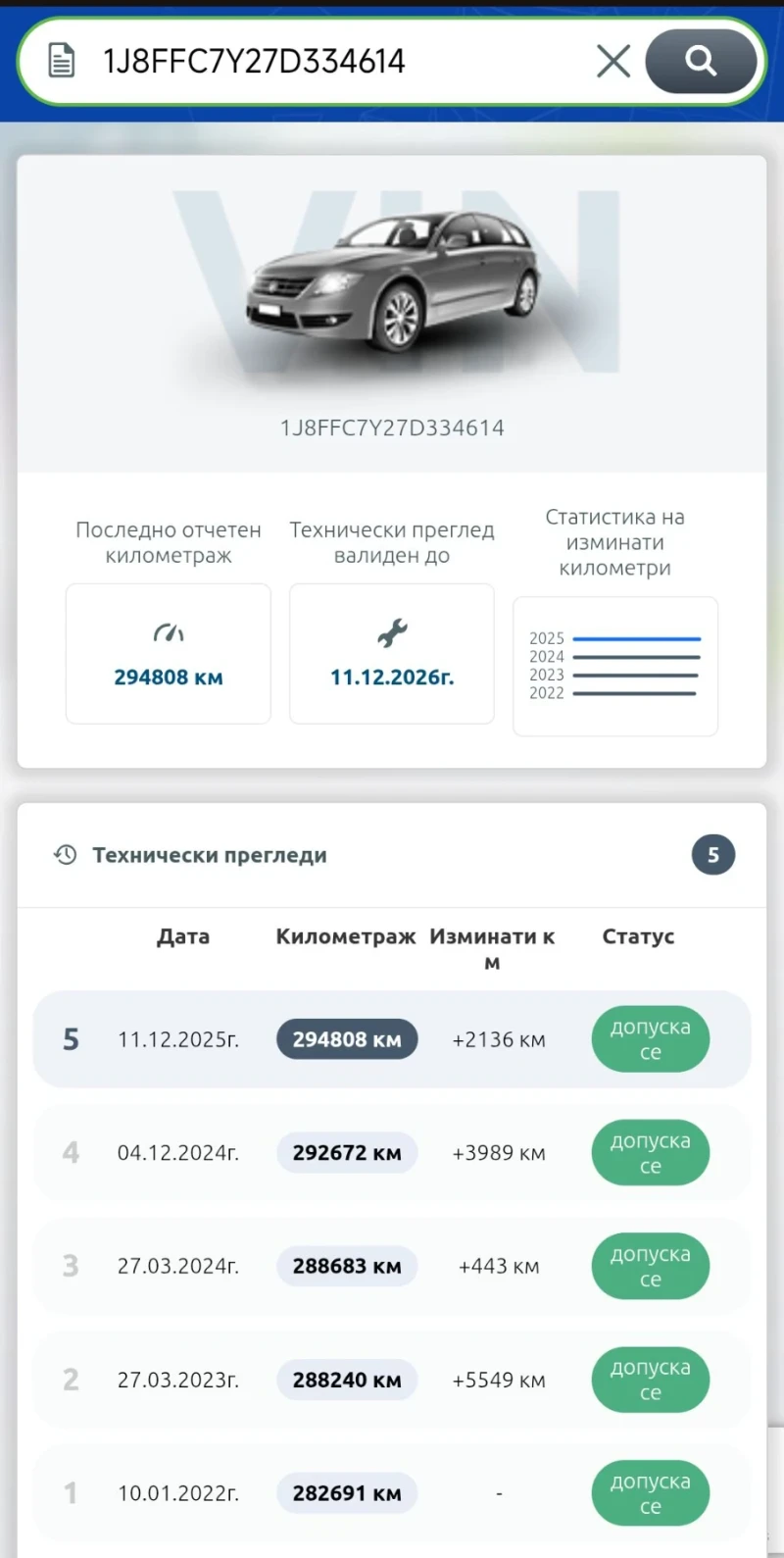Click the 'Километраж' column header
This screenshot has width=784, height=1558.
pos(346,936)
